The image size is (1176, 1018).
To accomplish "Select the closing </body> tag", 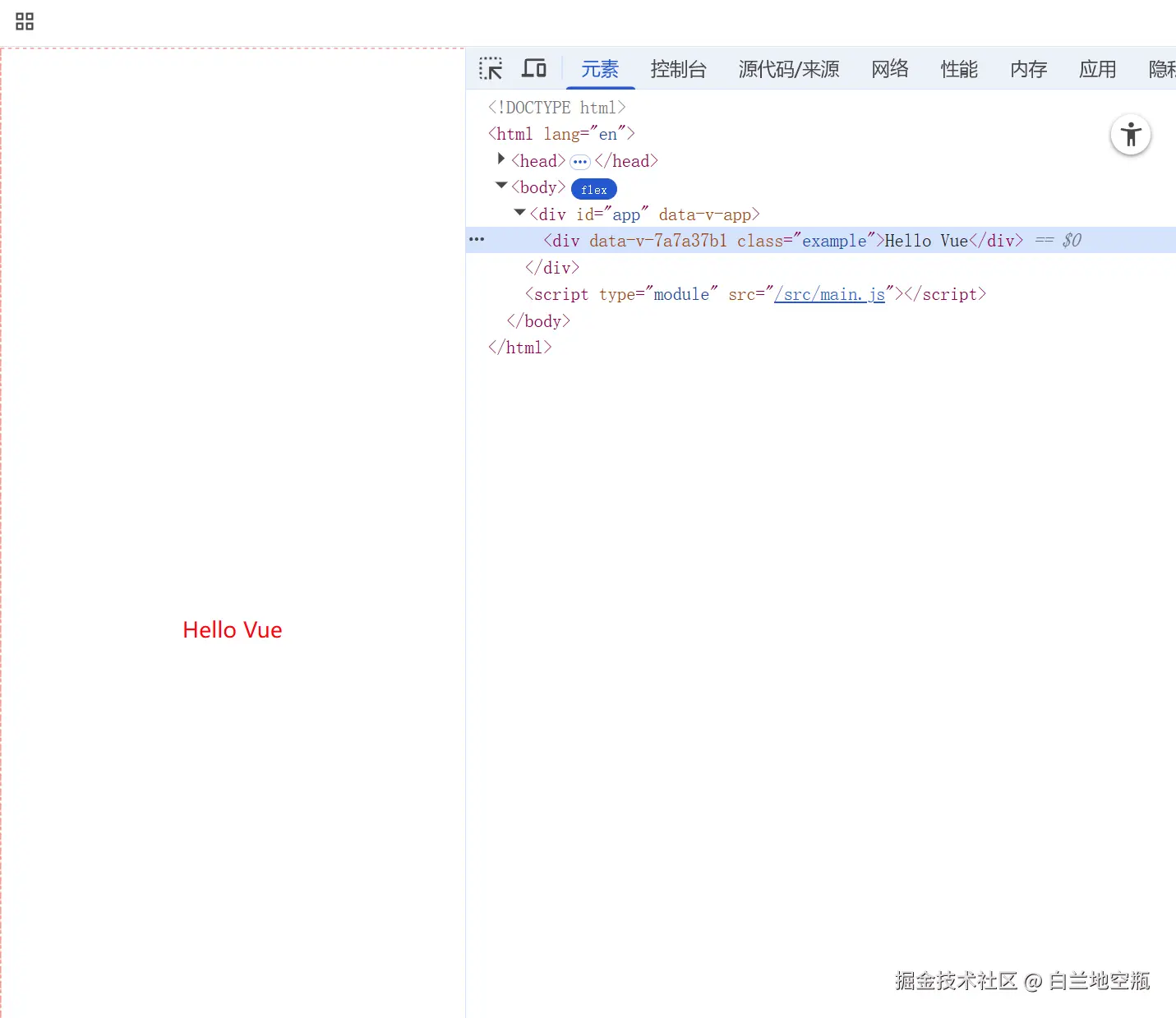I will click(538, 321).
